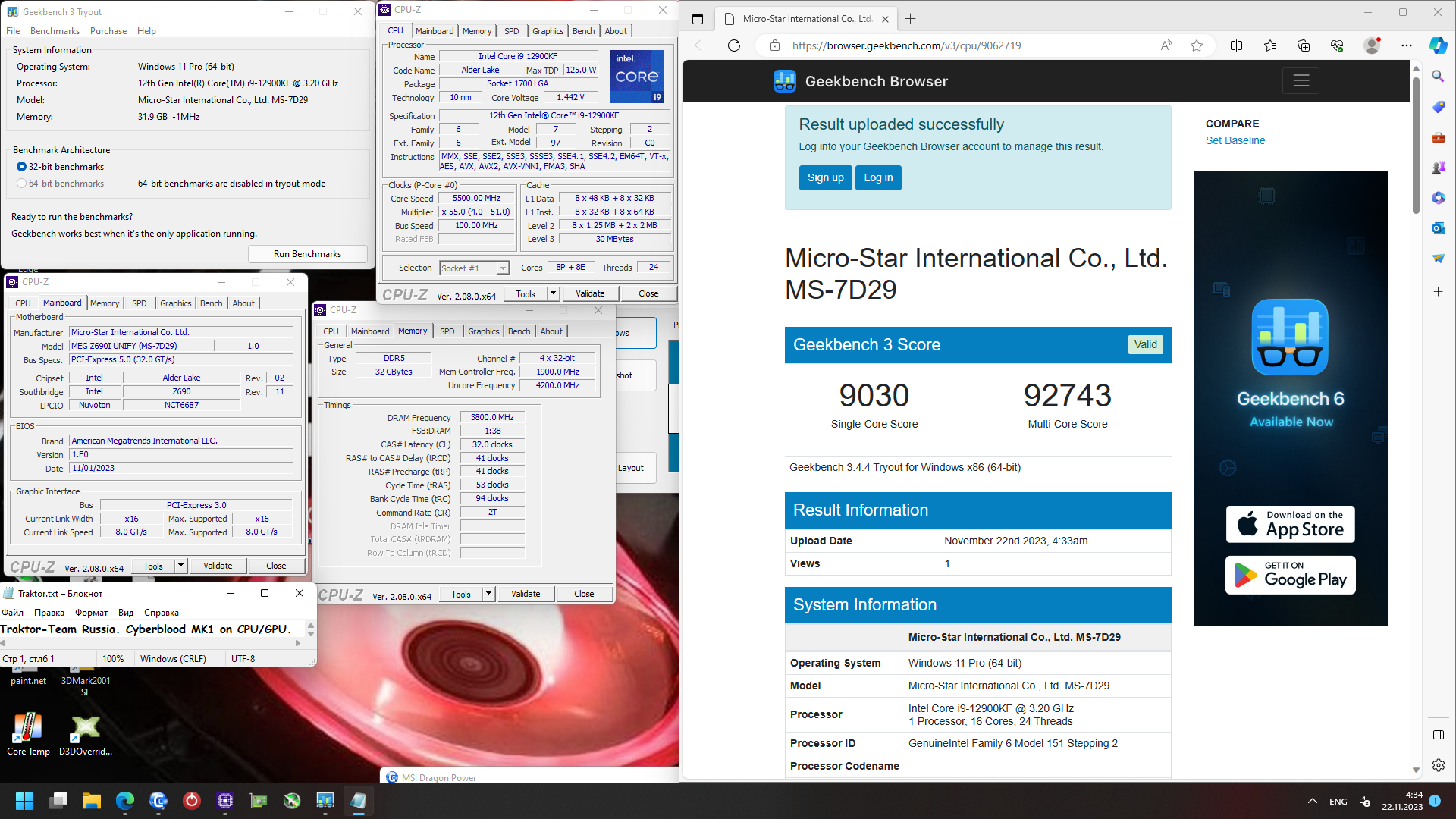Open Edge sidebar settings gear
Viewport: 1456px width, 819px height.
coord(1438,765)
